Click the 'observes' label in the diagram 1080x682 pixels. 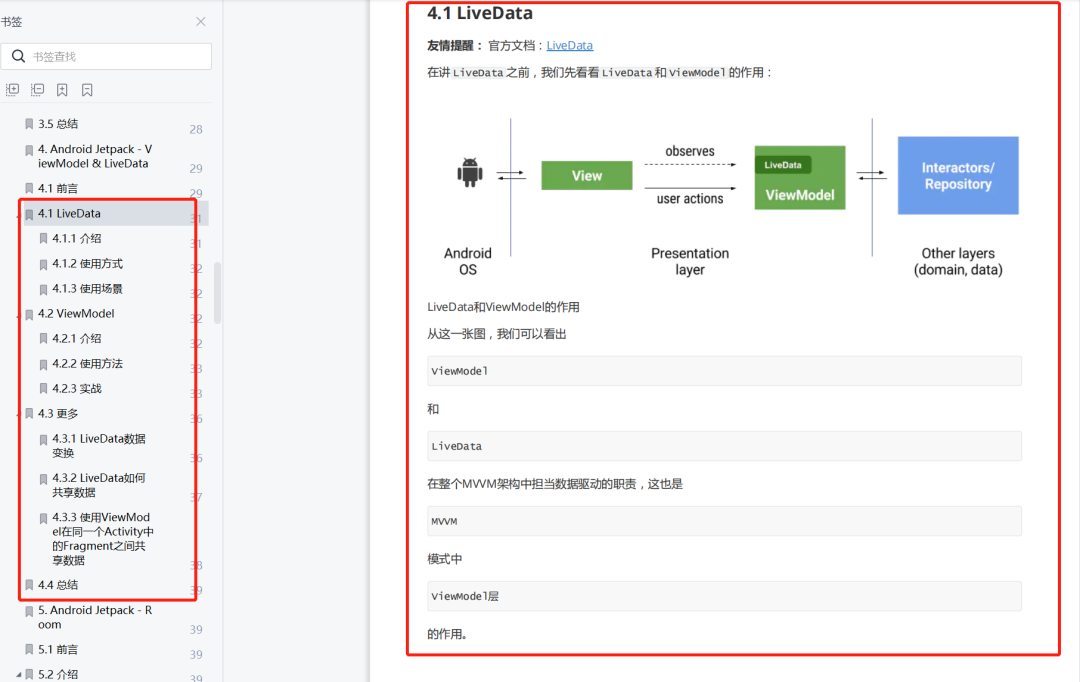[x=689, y=151]
